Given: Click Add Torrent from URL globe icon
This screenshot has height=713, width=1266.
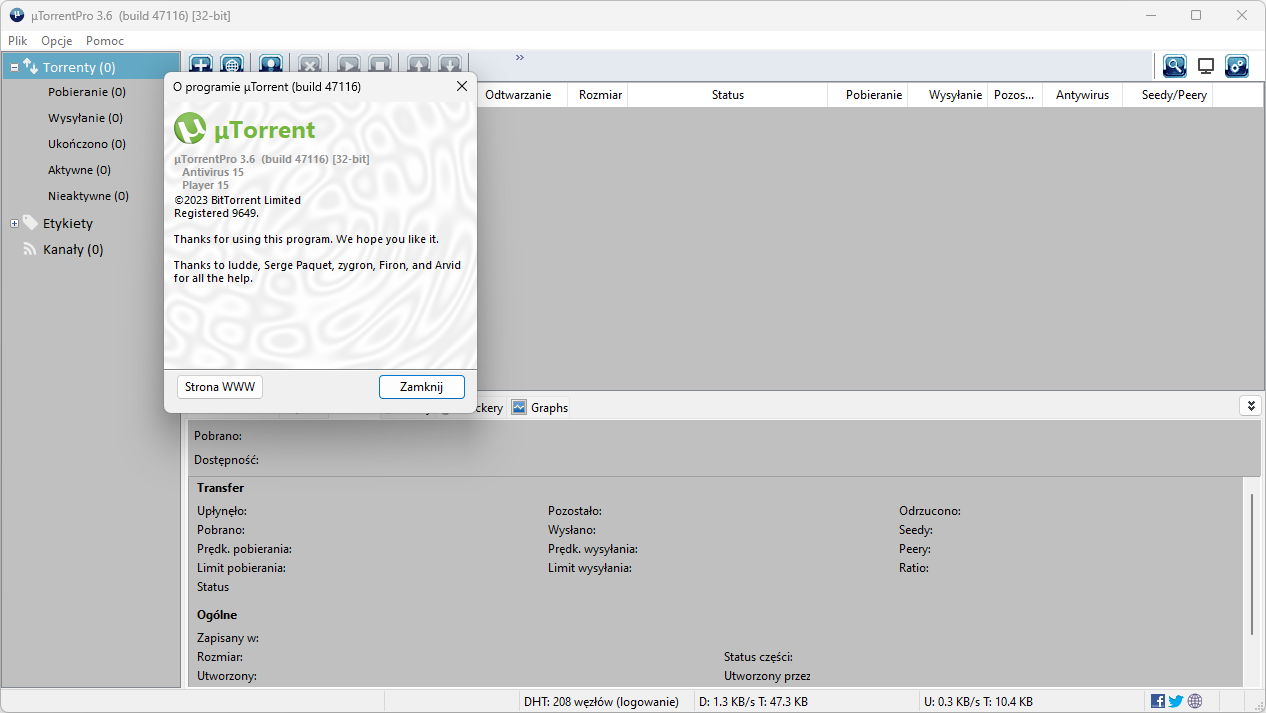Looking at the screenshot, I should (x=232, y=64).
